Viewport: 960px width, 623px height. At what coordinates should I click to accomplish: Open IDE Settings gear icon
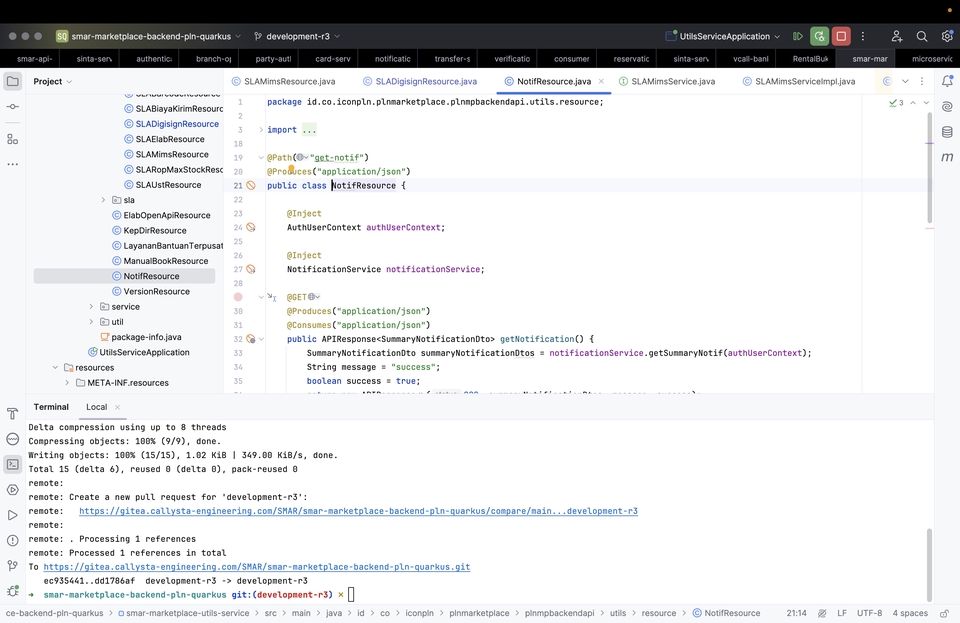point(947,36)
